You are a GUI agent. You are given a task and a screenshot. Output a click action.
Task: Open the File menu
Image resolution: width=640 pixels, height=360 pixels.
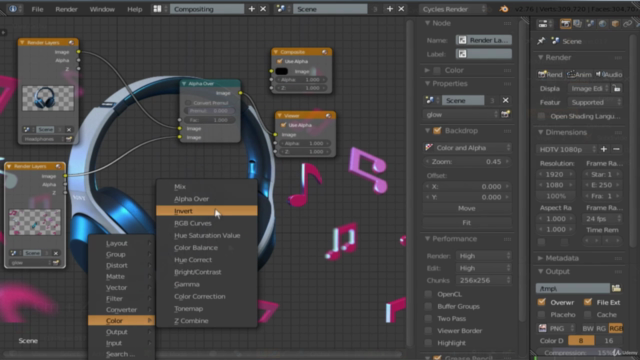tap(37, 9)
